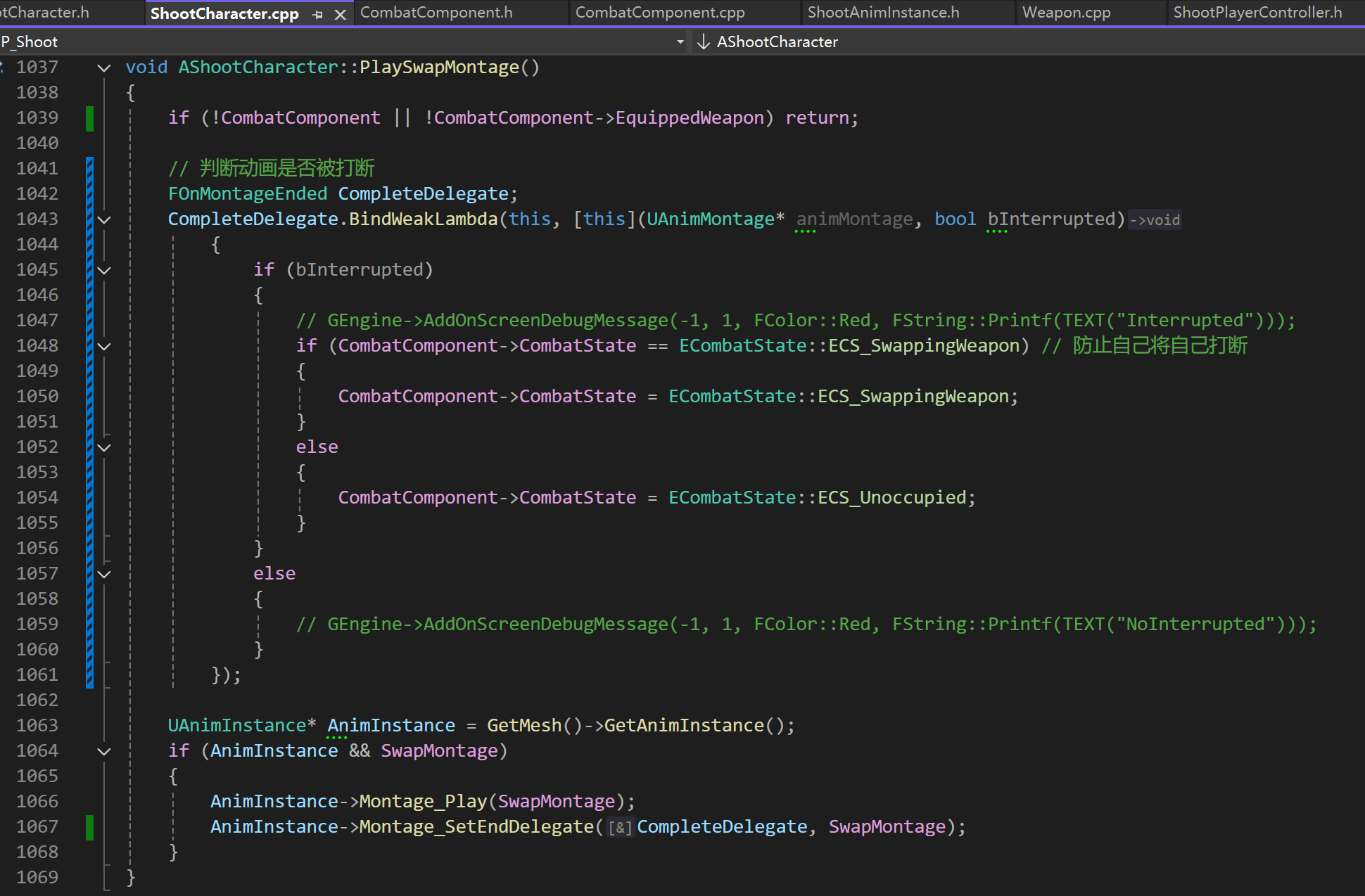Close the ShootCharacter.cpp tab
The height and width of the screenshot is (896, 1365).
click(341, 14)
